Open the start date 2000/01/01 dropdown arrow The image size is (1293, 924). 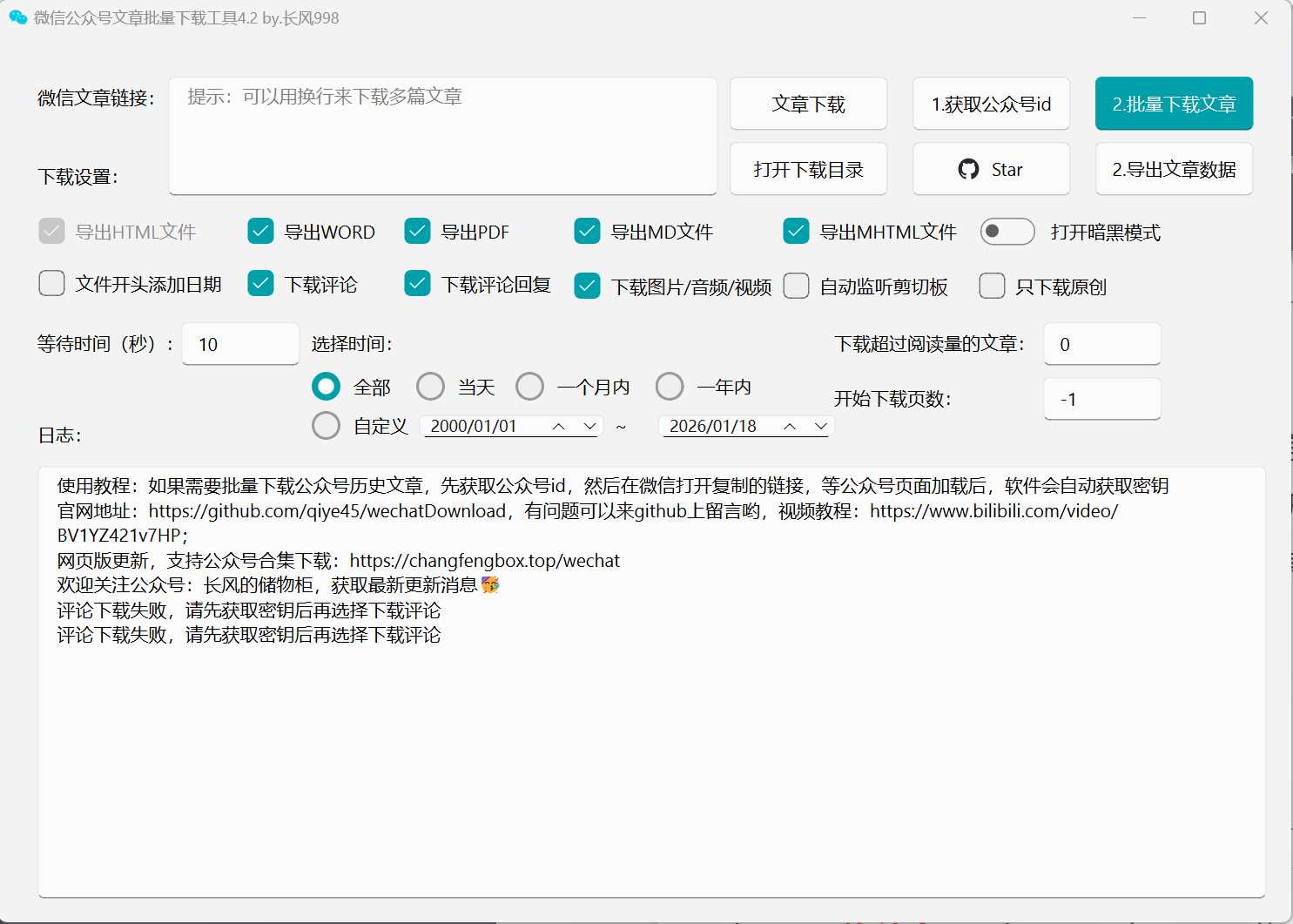(x=589, y=426)
